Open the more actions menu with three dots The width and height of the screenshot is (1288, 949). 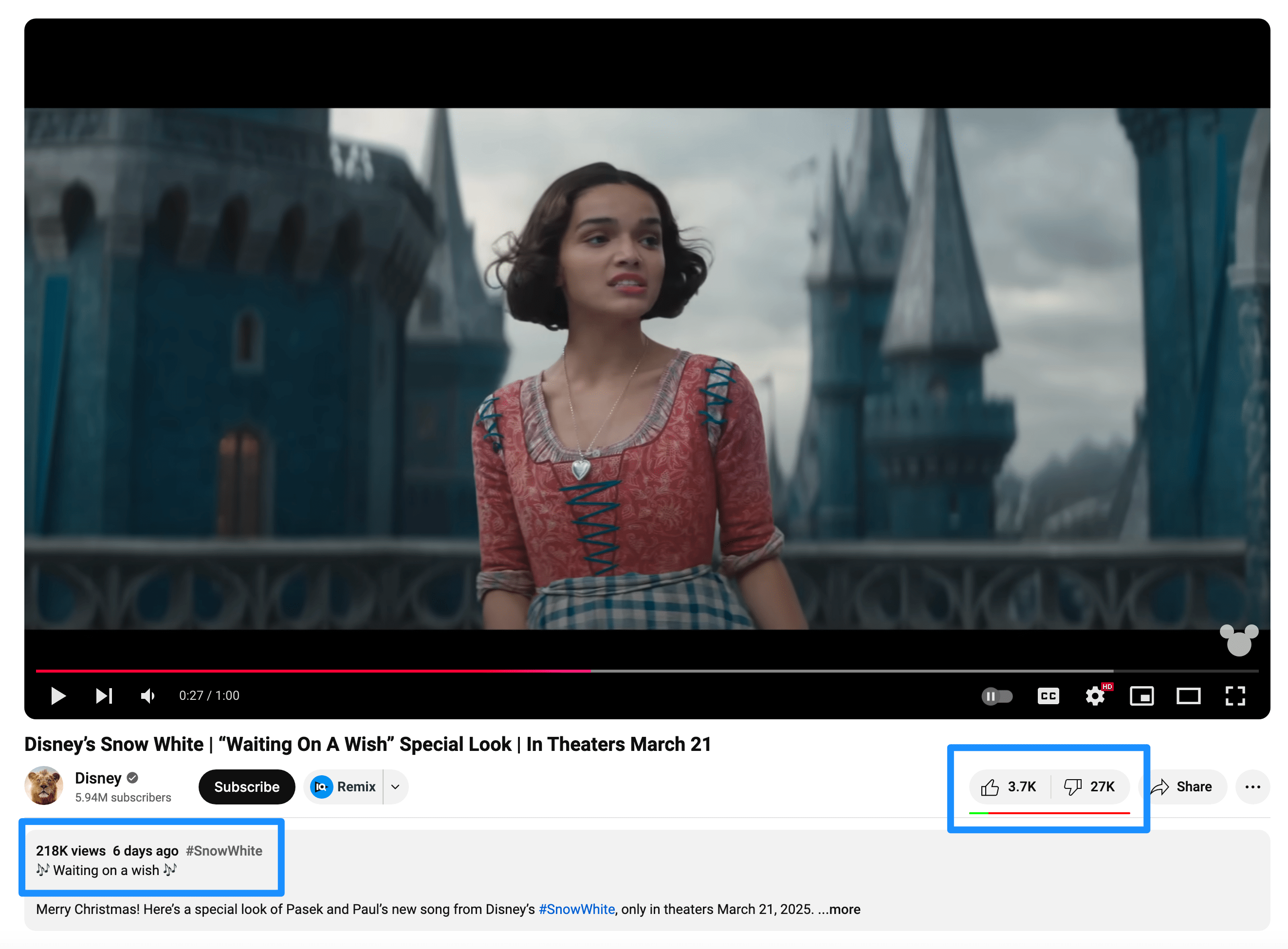[1252, 787]
